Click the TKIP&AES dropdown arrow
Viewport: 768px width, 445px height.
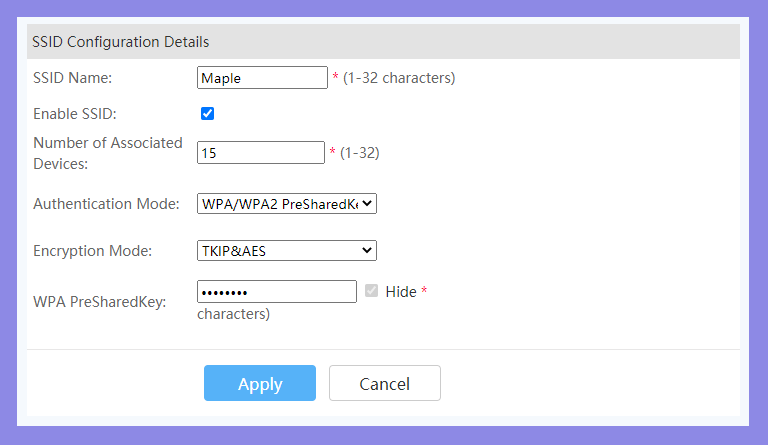pos(367,251)
